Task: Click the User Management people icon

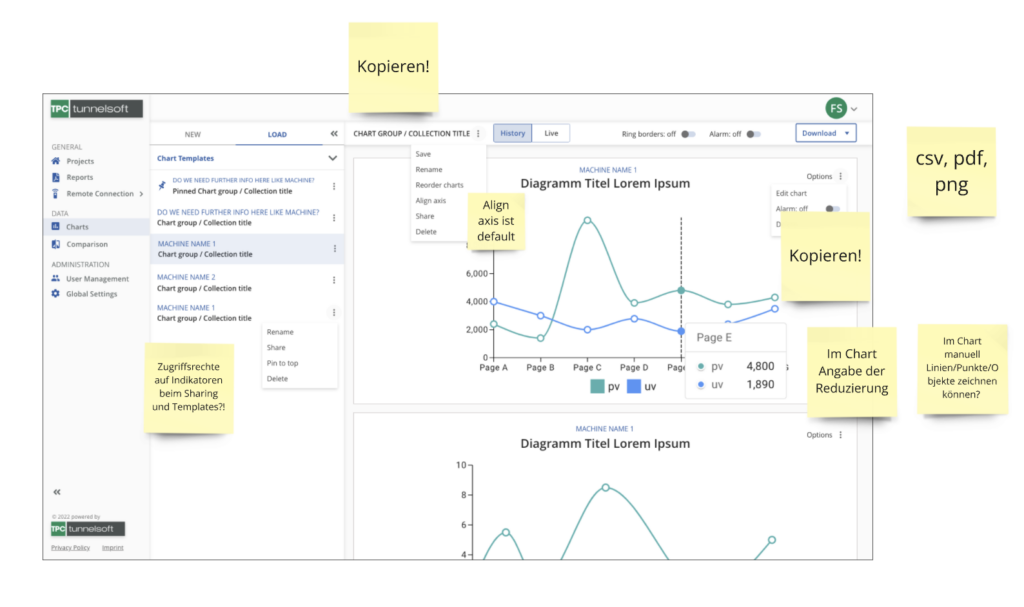Action: 56,279
